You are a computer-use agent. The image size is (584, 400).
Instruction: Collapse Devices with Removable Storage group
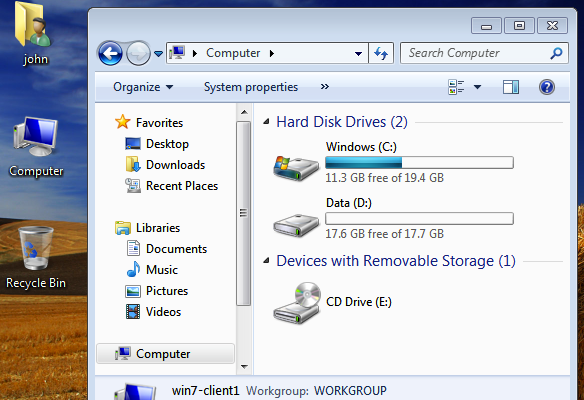point(266,261)
